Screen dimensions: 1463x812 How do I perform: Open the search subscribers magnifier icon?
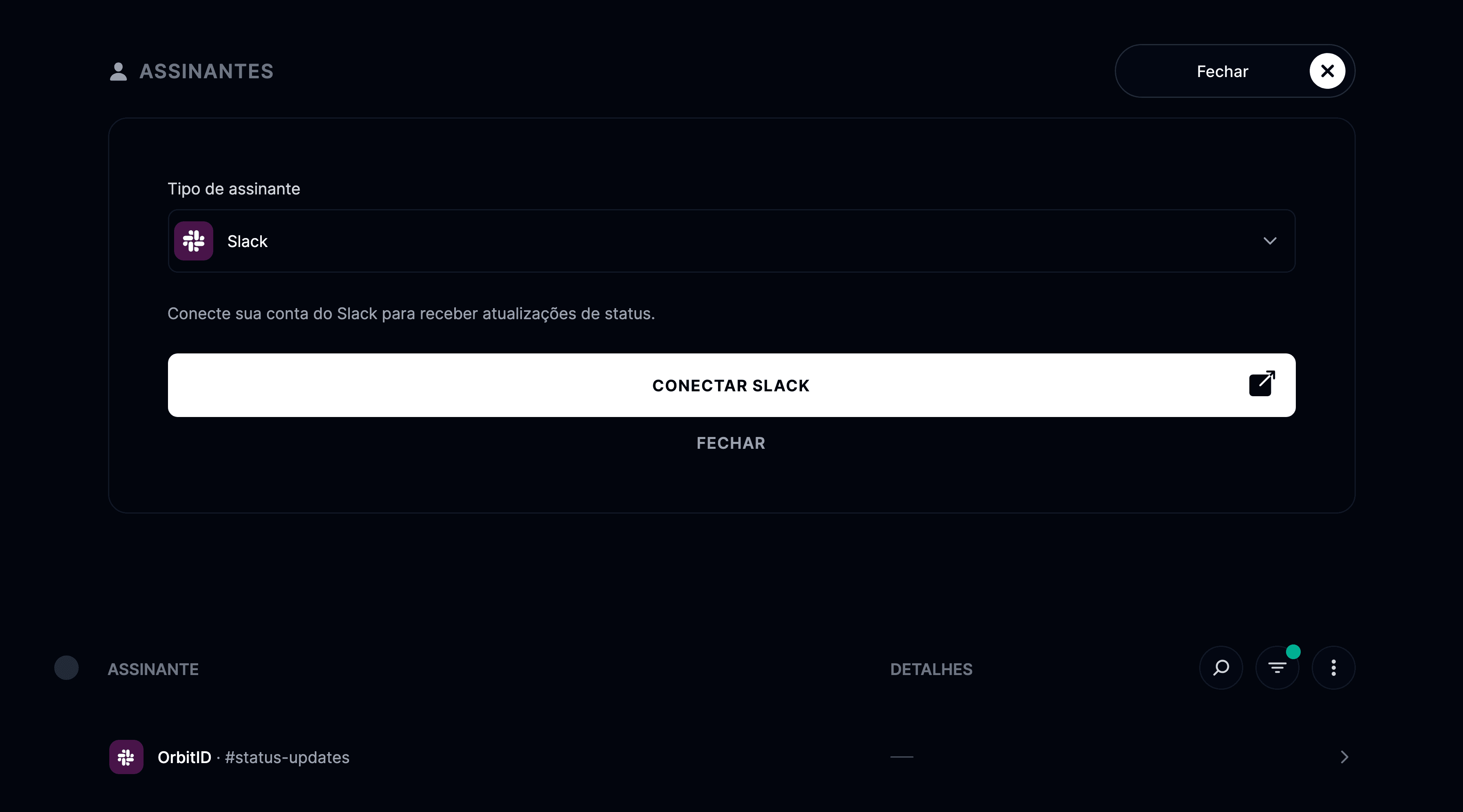pyautogui.click(x=1221, y=668)
